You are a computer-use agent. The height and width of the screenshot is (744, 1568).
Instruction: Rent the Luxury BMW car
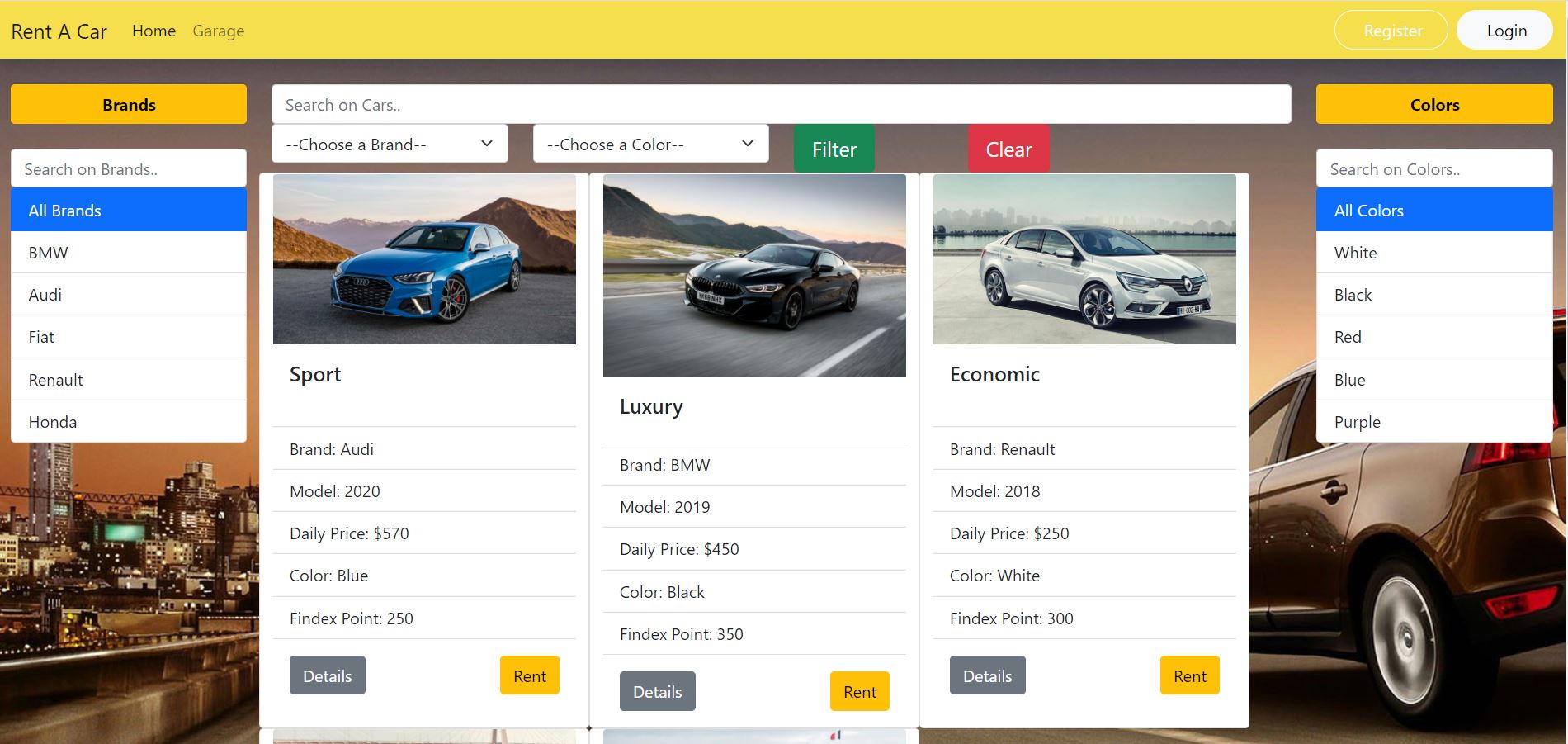pyautogui.click(x=859, y=691)
